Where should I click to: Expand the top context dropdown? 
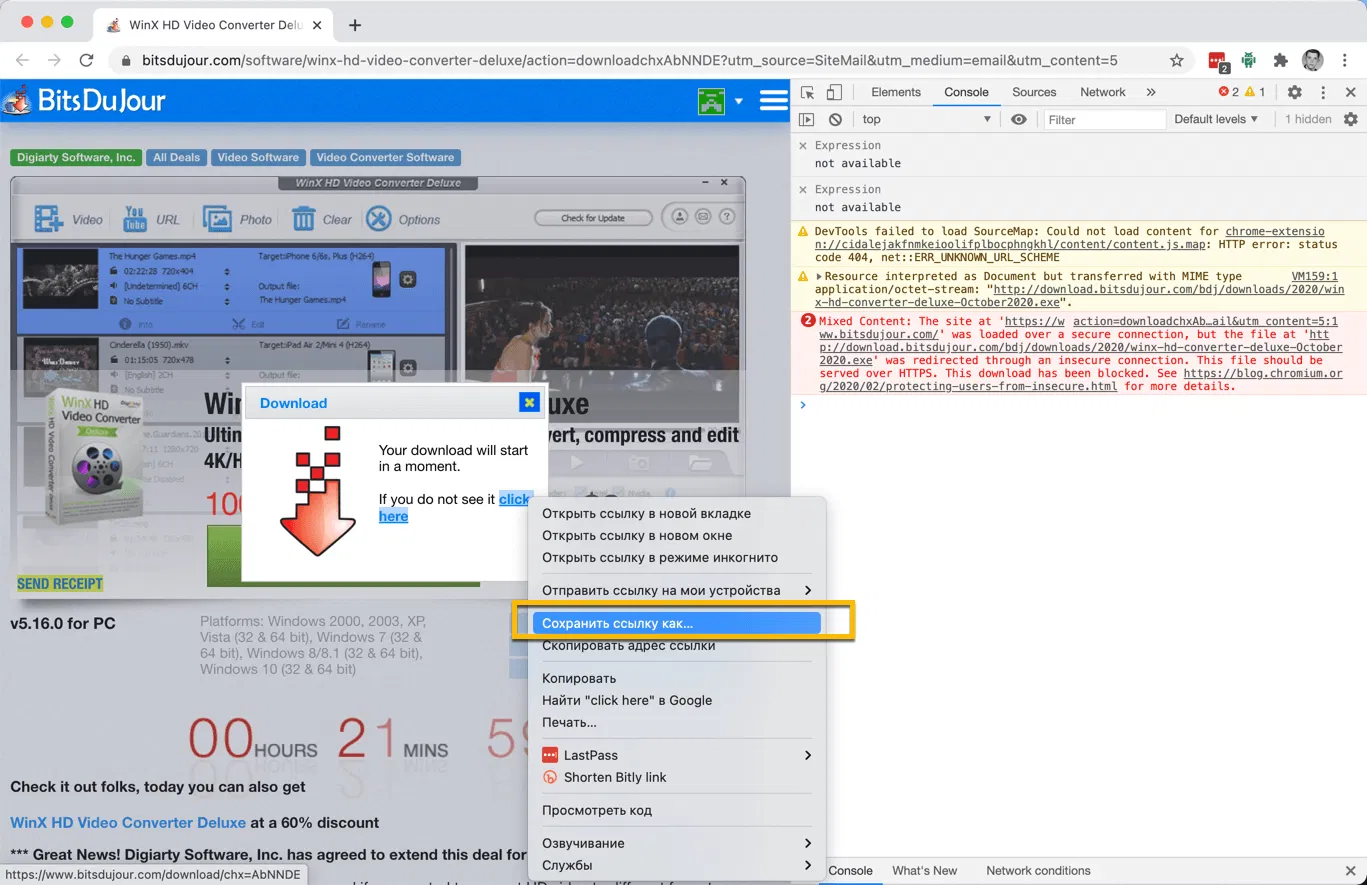(x=926, y=119)
